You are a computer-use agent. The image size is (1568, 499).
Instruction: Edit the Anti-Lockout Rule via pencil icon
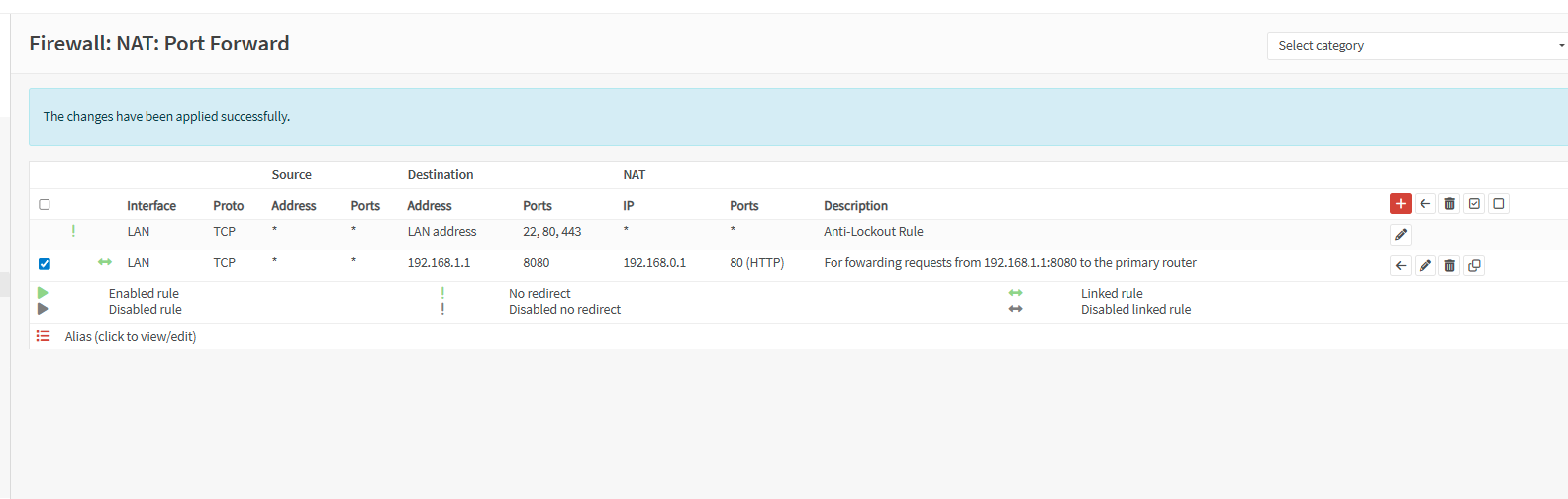tap(1401, 235)
